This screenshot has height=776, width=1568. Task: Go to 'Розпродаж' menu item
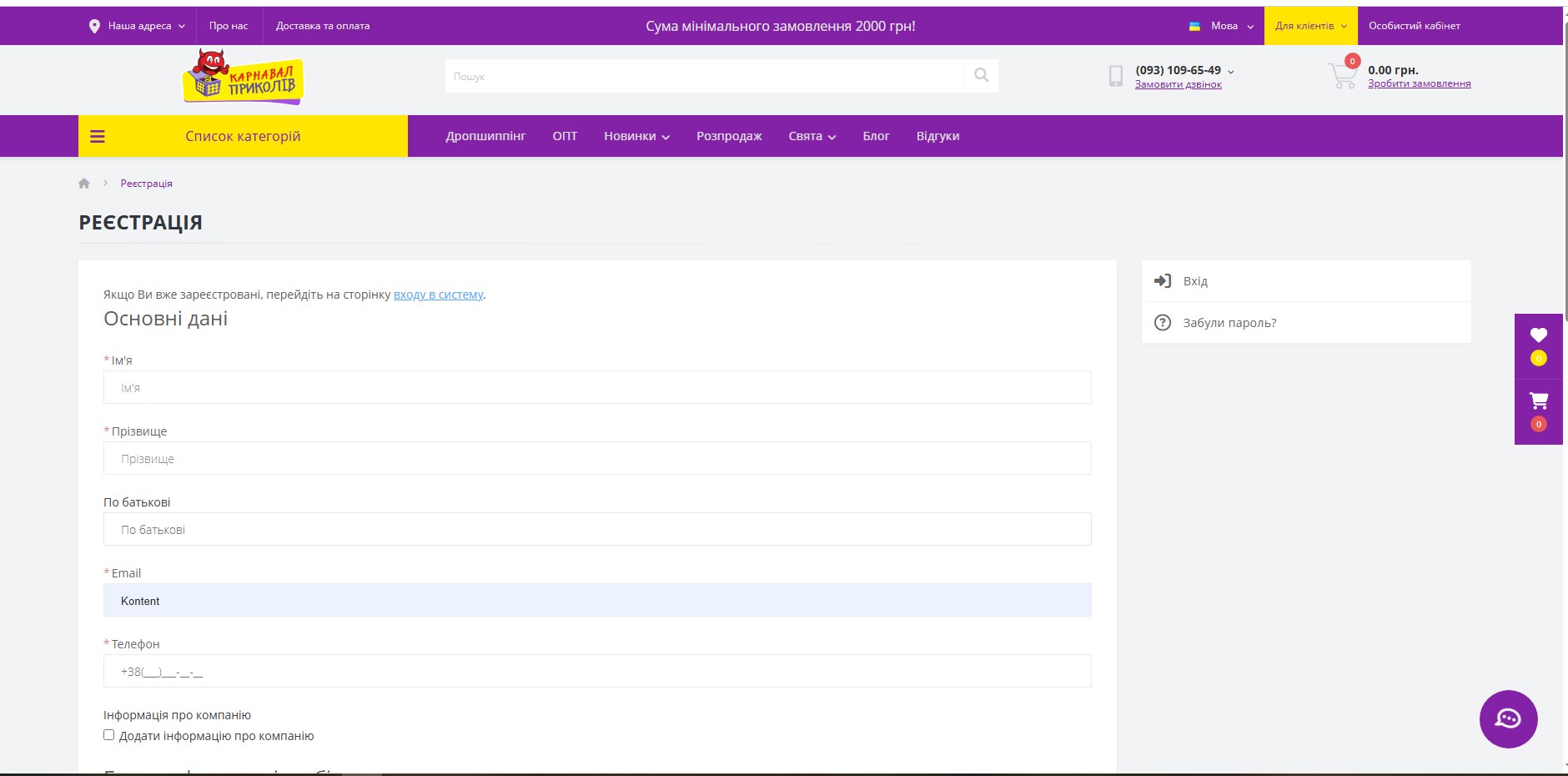[729, 136]
